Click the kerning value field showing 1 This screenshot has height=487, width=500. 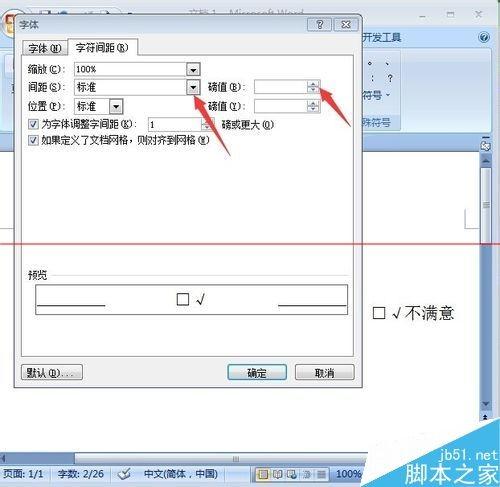click(x=175, y=125)
